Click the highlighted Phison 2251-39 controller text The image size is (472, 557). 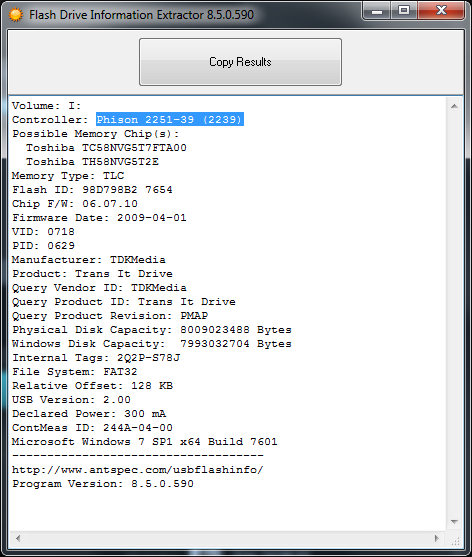point(170,120)
